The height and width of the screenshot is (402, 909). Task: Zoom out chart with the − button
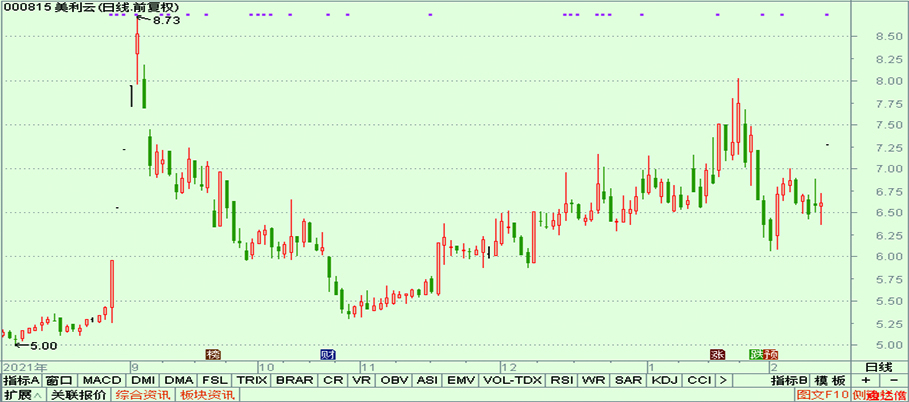click(893, 381)
